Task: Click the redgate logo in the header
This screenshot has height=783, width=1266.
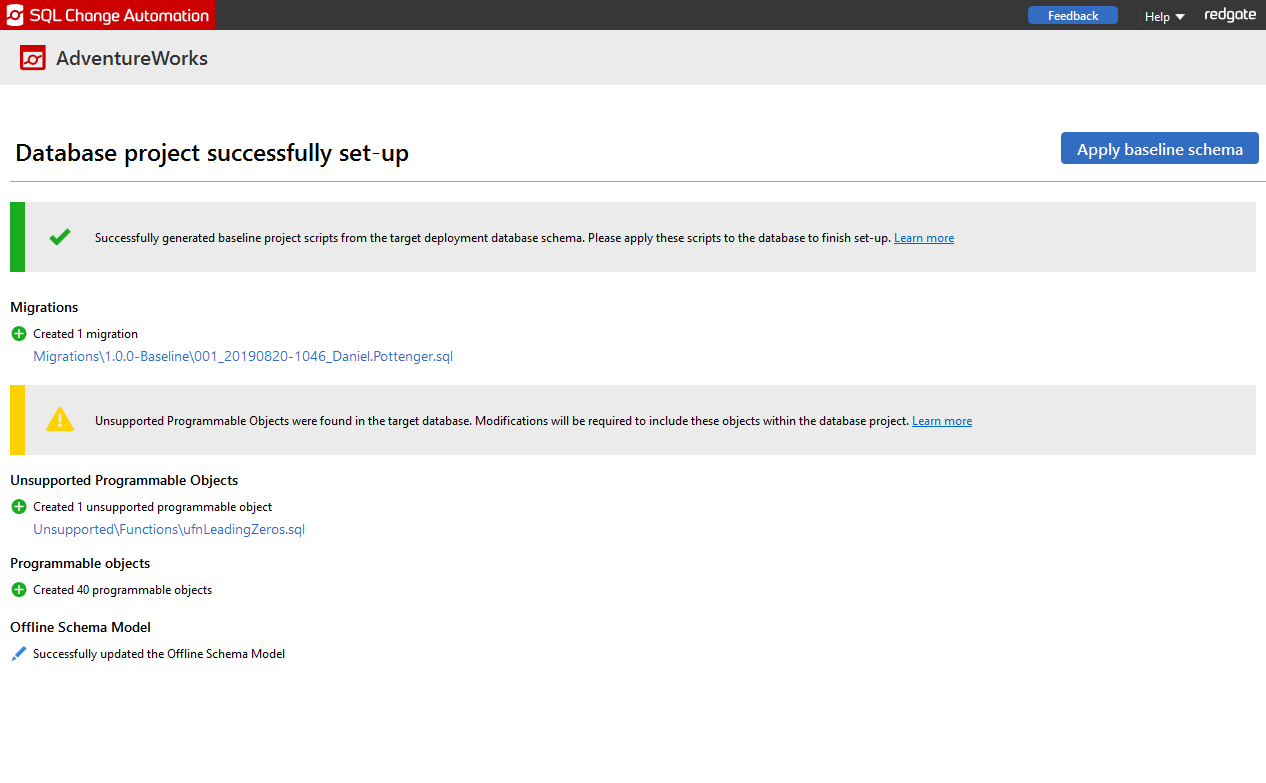Action: pos(1230,15)
